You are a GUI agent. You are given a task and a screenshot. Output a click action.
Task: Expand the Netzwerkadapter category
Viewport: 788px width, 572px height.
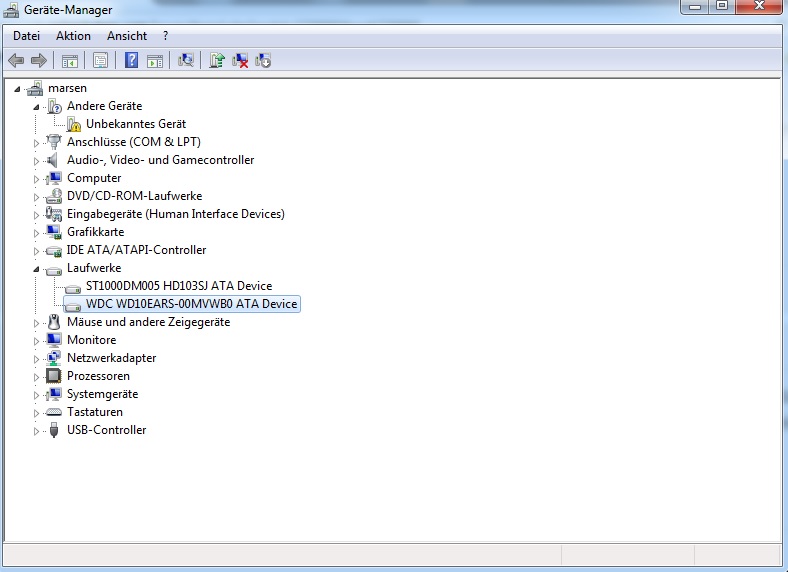pos(36,359)
